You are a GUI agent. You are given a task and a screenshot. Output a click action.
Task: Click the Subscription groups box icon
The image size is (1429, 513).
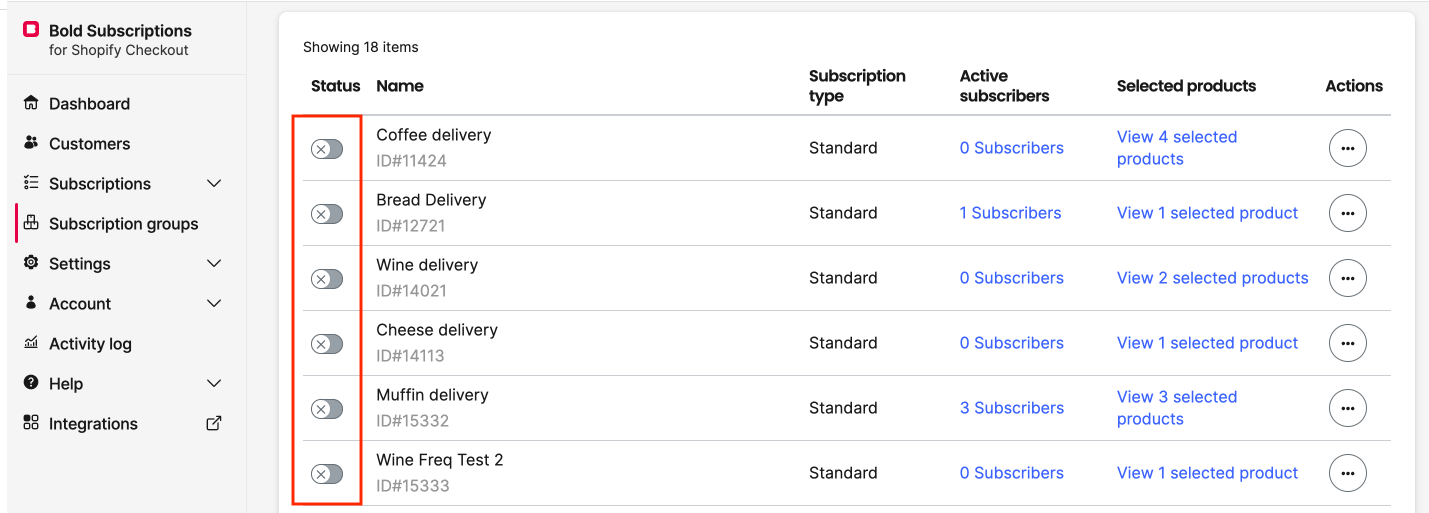click(31, 223)
